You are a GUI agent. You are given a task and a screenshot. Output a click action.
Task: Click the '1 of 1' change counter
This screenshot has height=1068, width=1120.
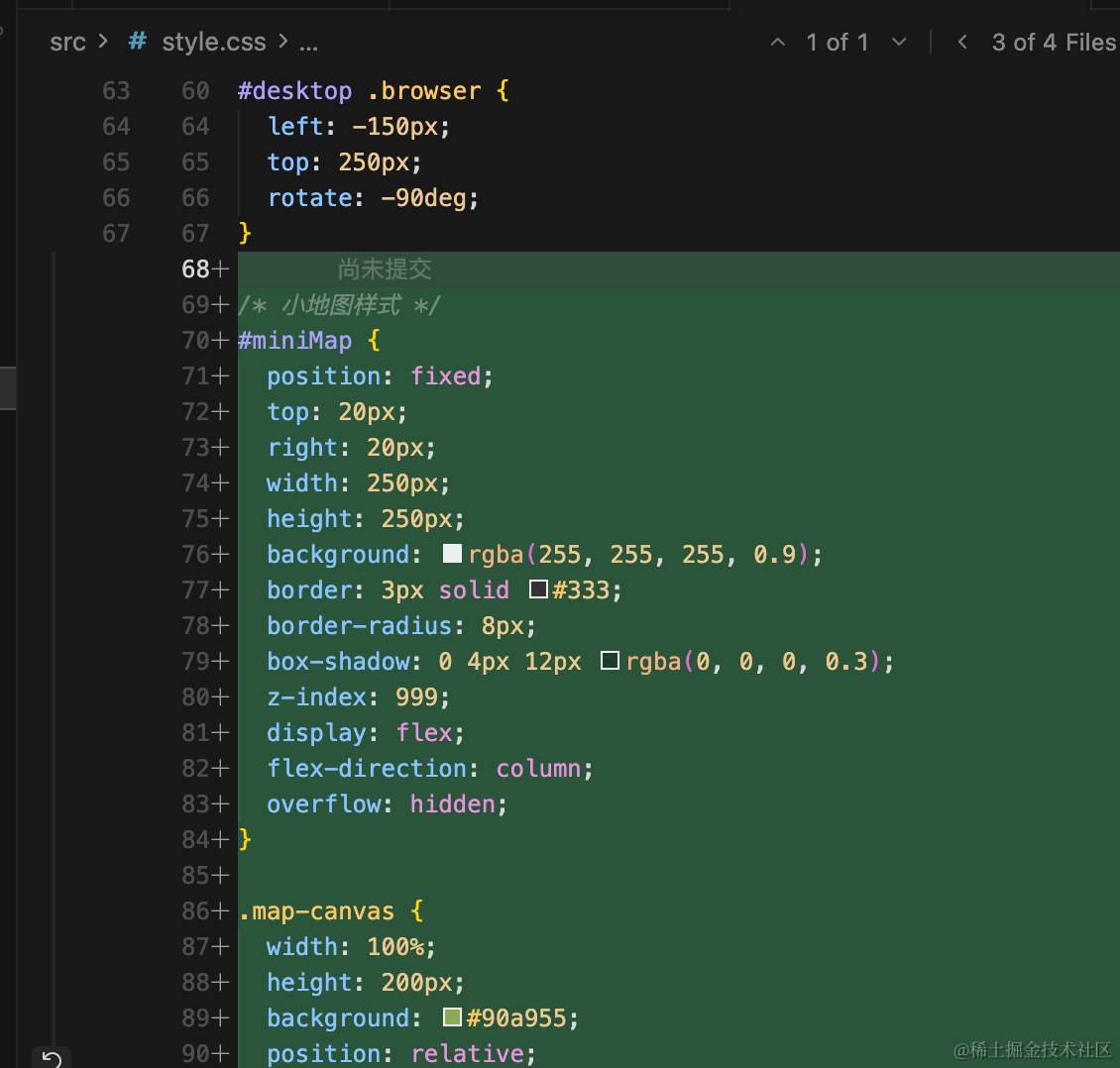point(838,43)
